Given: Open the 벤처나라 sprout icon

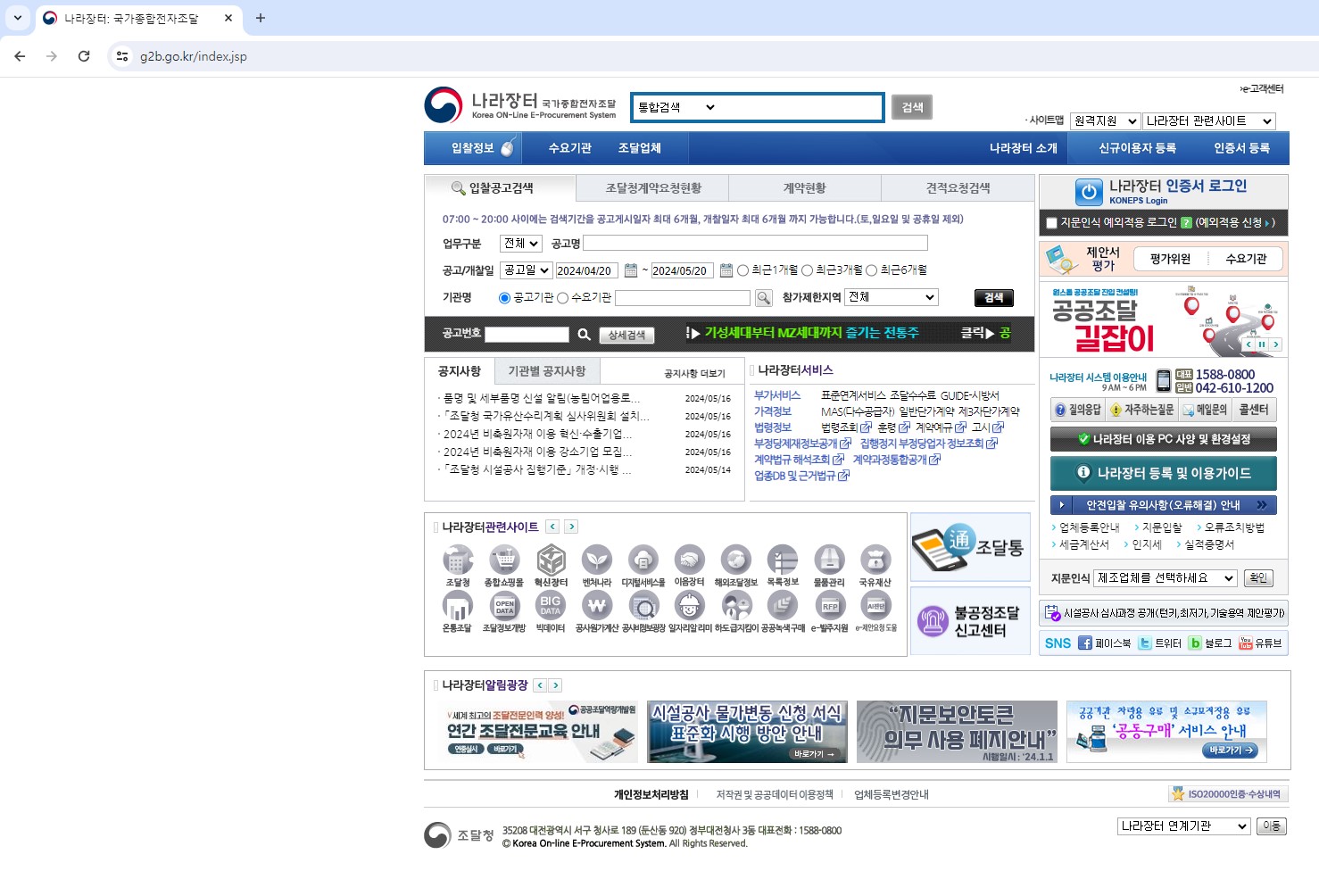Looking at the screenshot, I should tap(597, 560).
